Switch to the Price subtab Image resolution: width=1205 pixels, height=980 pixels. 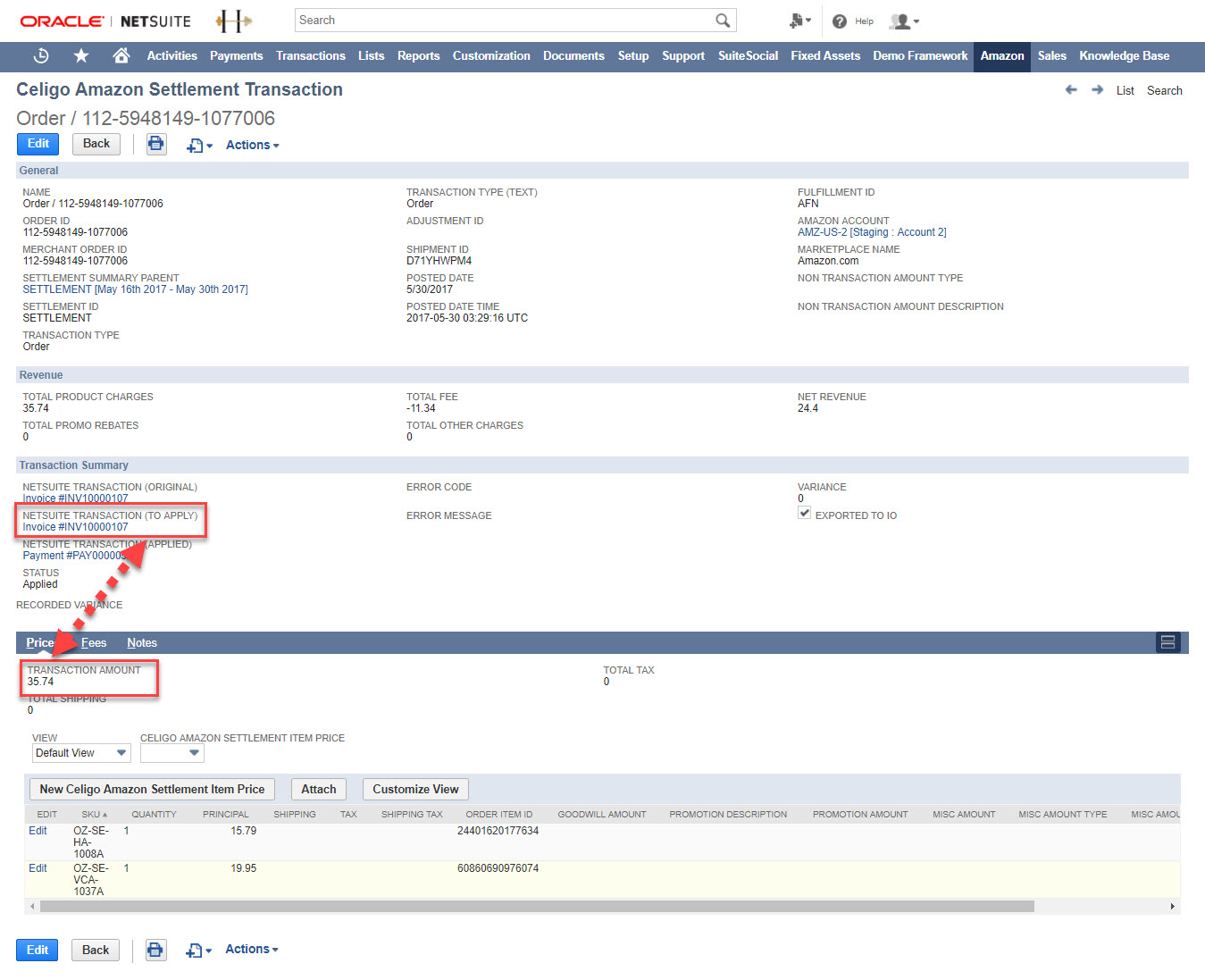coord(40,642)
